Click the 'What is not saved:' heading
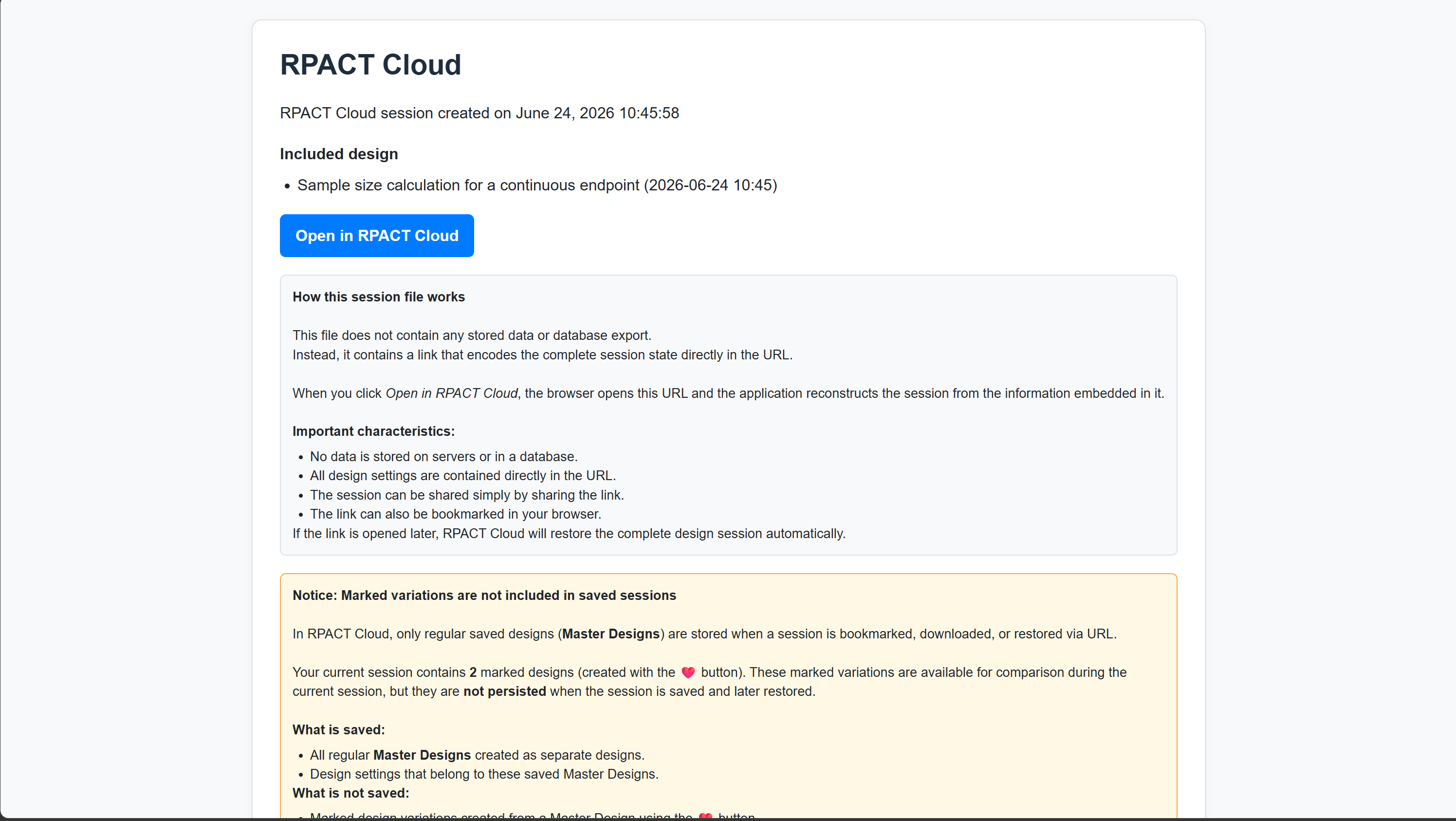Screen dimensions: 1456x821 [350, 793]
